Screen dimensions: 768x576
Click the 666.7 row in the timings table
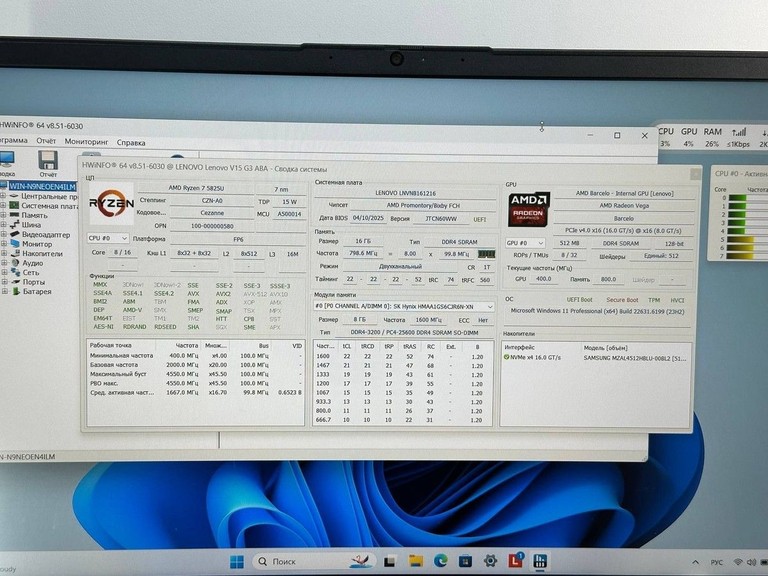402,420
